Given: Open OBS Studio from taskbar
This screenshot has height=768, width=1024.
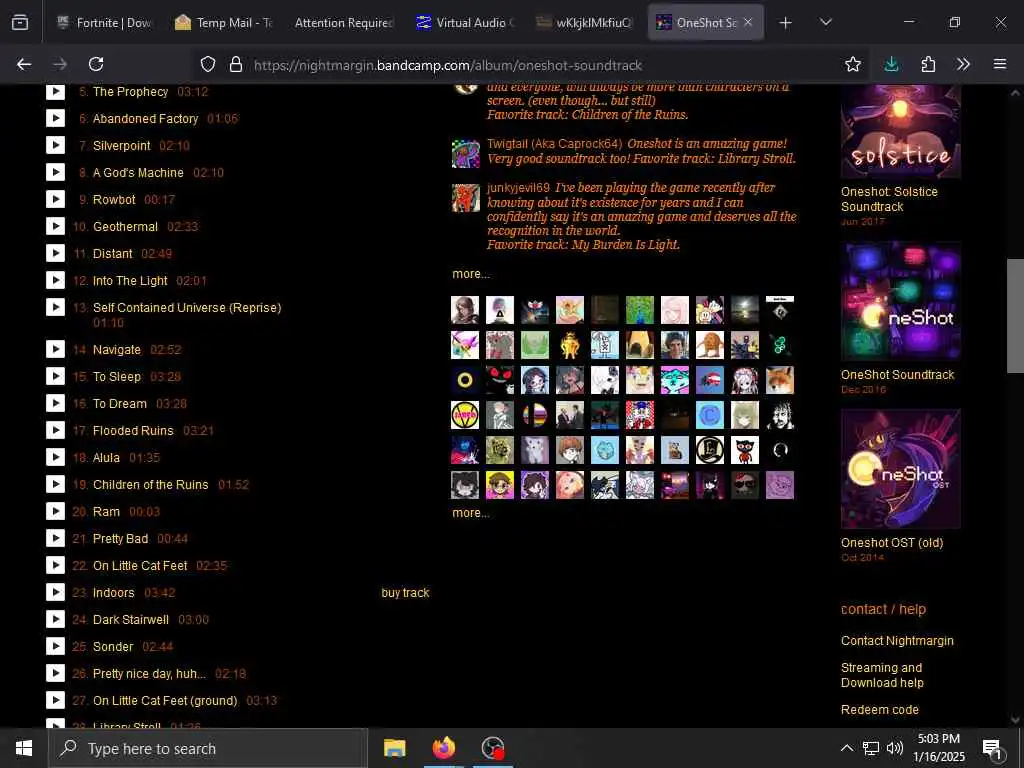Looking at the screenshot, I should (492, 748).
